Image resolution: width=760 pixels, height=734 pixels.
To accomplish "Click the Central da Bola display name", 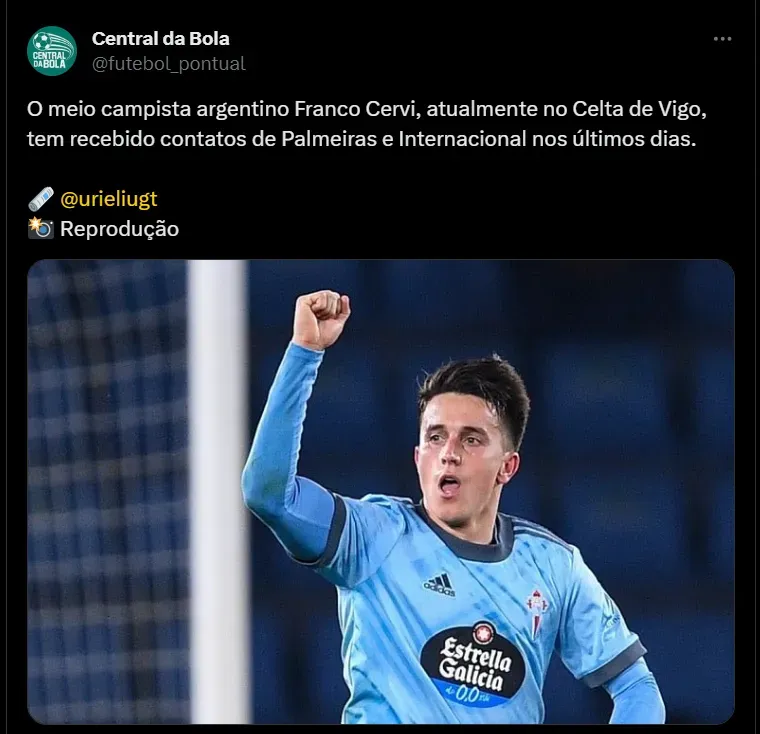I will tap(160, 39).
